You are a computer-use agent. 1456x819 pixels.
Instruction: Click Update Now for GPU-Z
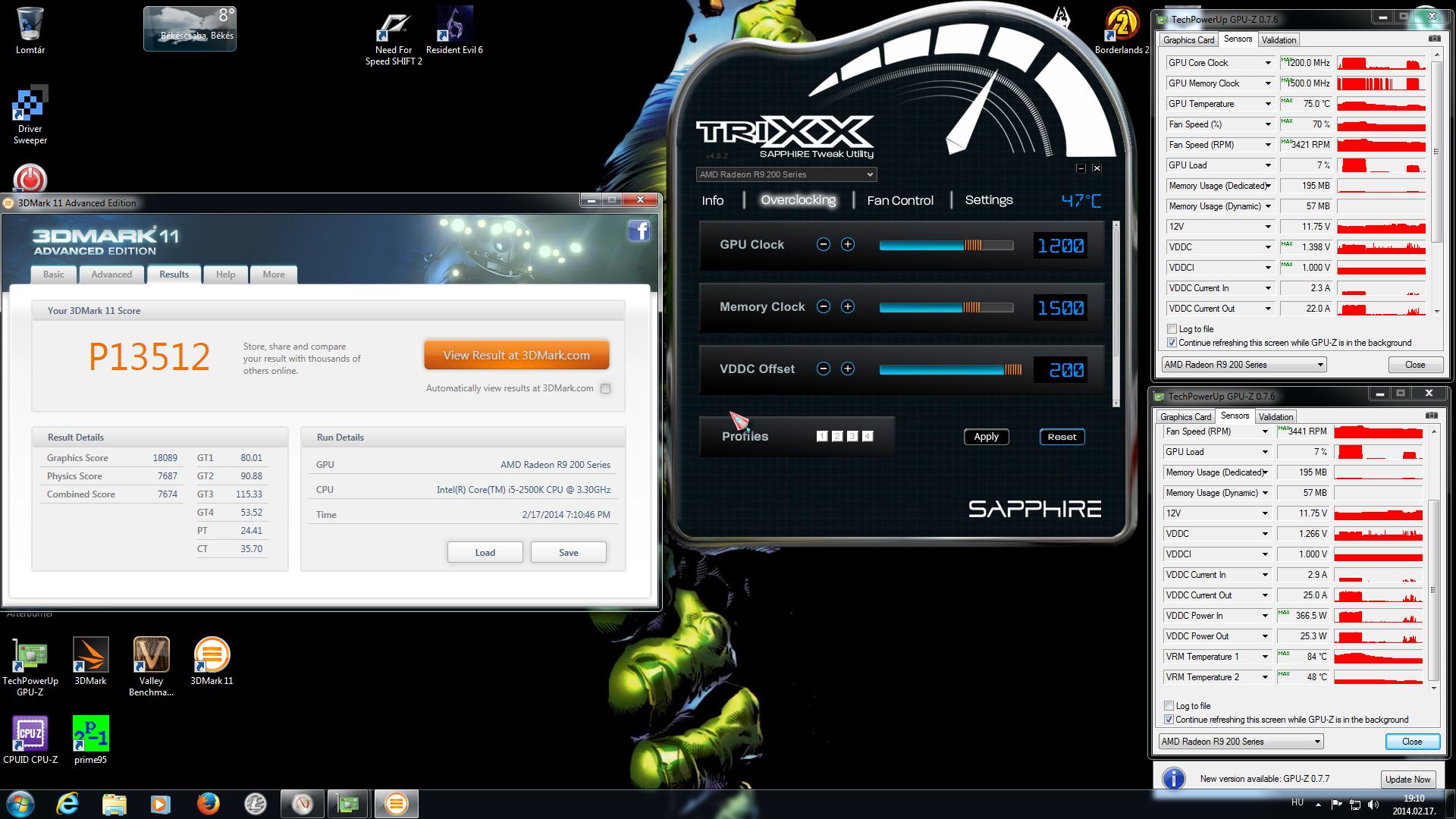pos(1408,779)
